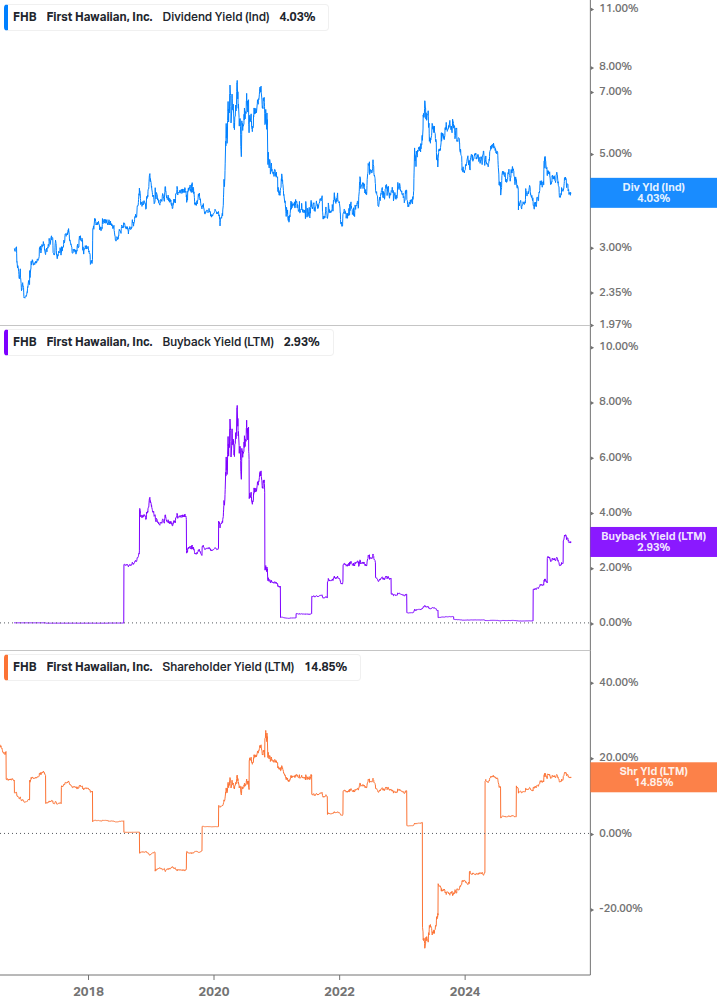Click the -20.00% tick on shareholder yield axis
The height and width of the screenshot is (1005, 717).
(x=620, y=909)
